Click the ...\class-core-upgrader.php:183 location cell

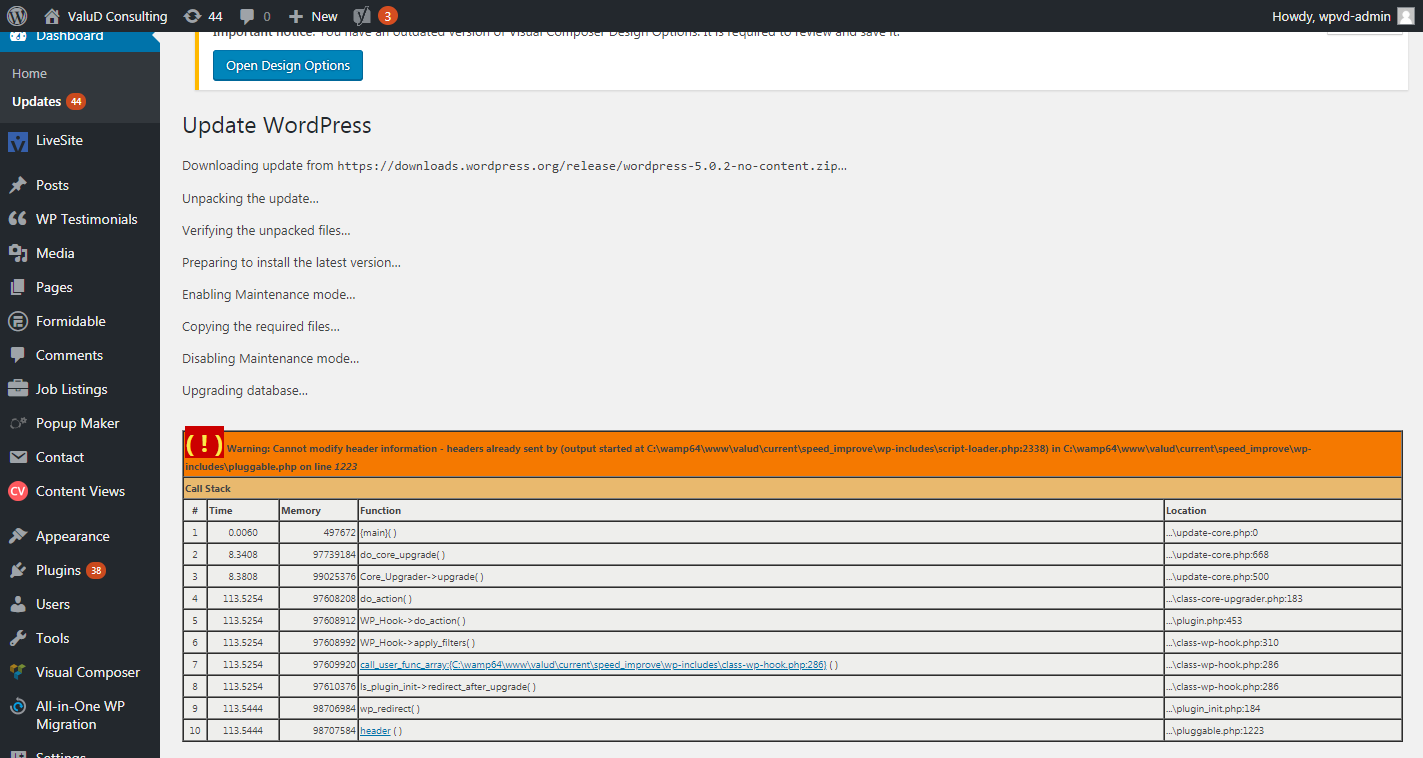pyautogui.click(x=1283, y=599)
